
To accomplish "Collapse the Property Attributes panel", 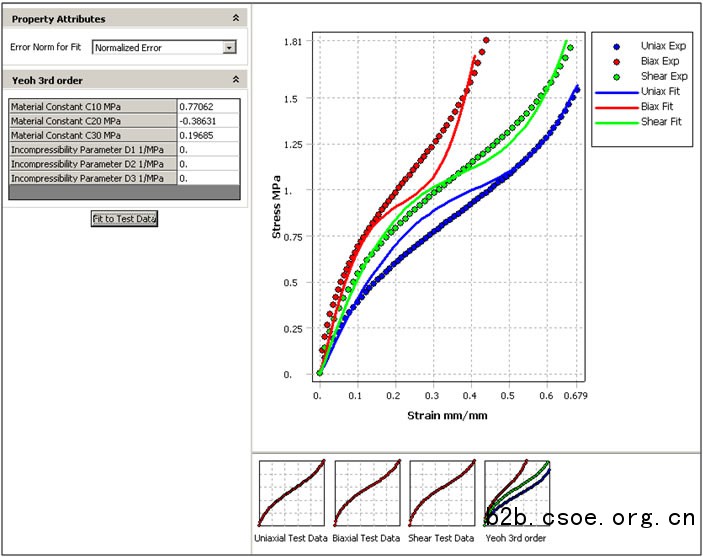I will [x=235, y=19].
